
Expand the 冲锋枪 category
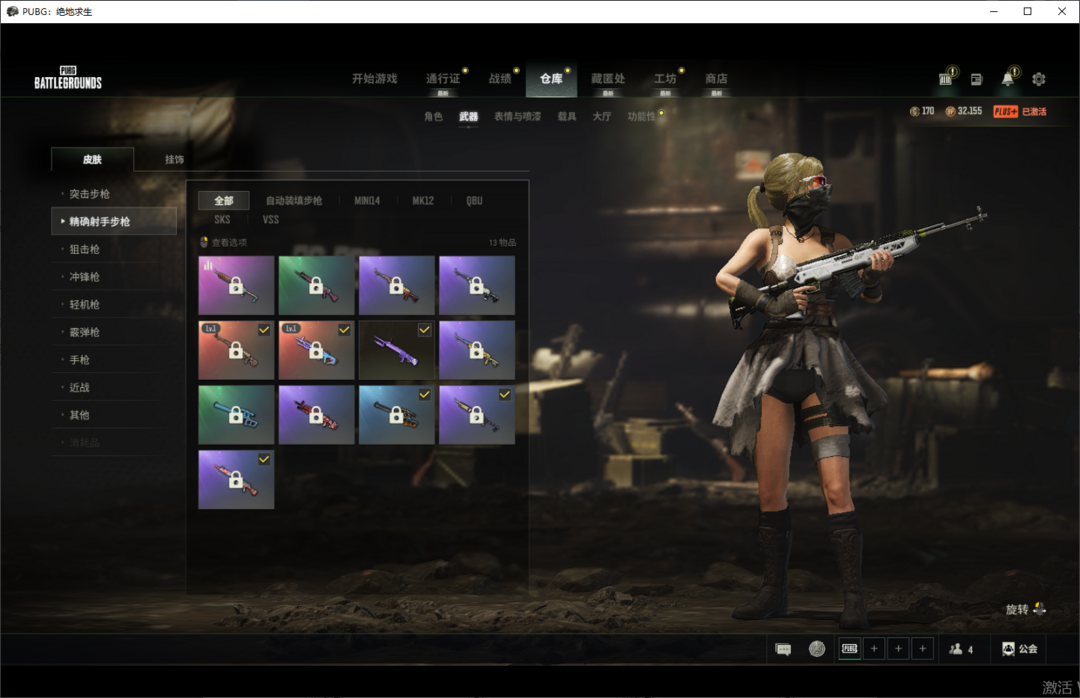click(x=114, y=276)
